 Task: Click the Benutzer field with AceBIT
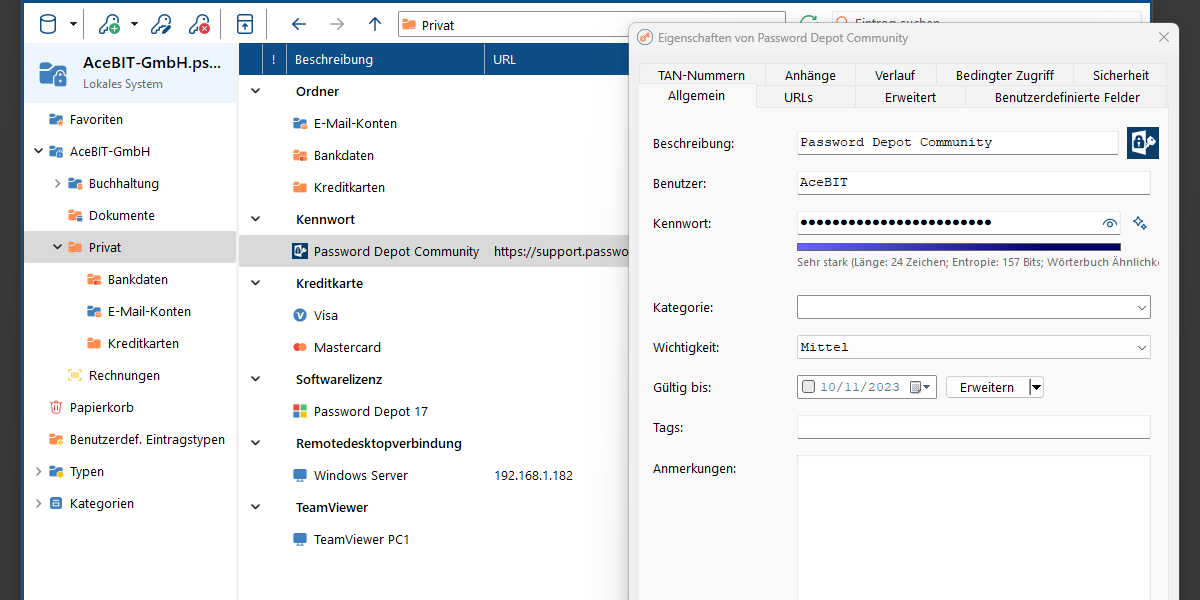point(973,182)
